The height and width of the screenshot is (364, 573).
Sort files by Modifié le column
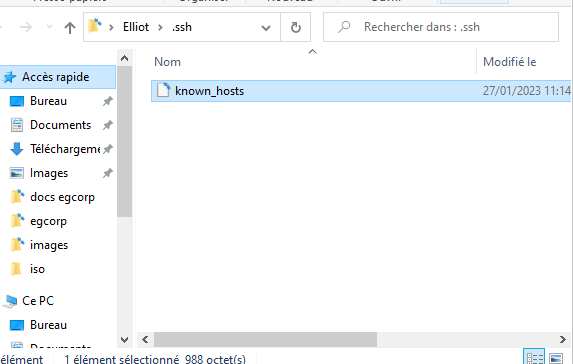(x=510, y=62)
